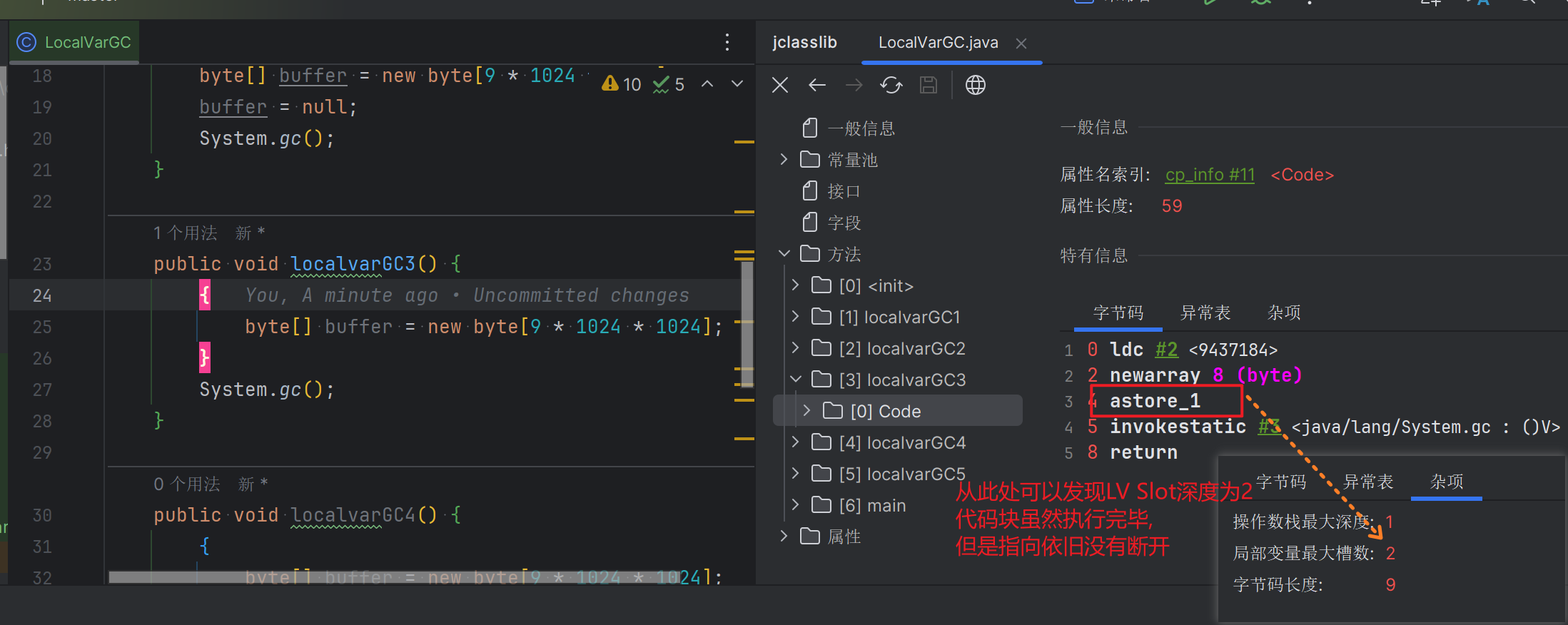This screenshot has height=625, width=1568.
Task: Click line number 24 in the gutter
Action: tap(42, 295)
